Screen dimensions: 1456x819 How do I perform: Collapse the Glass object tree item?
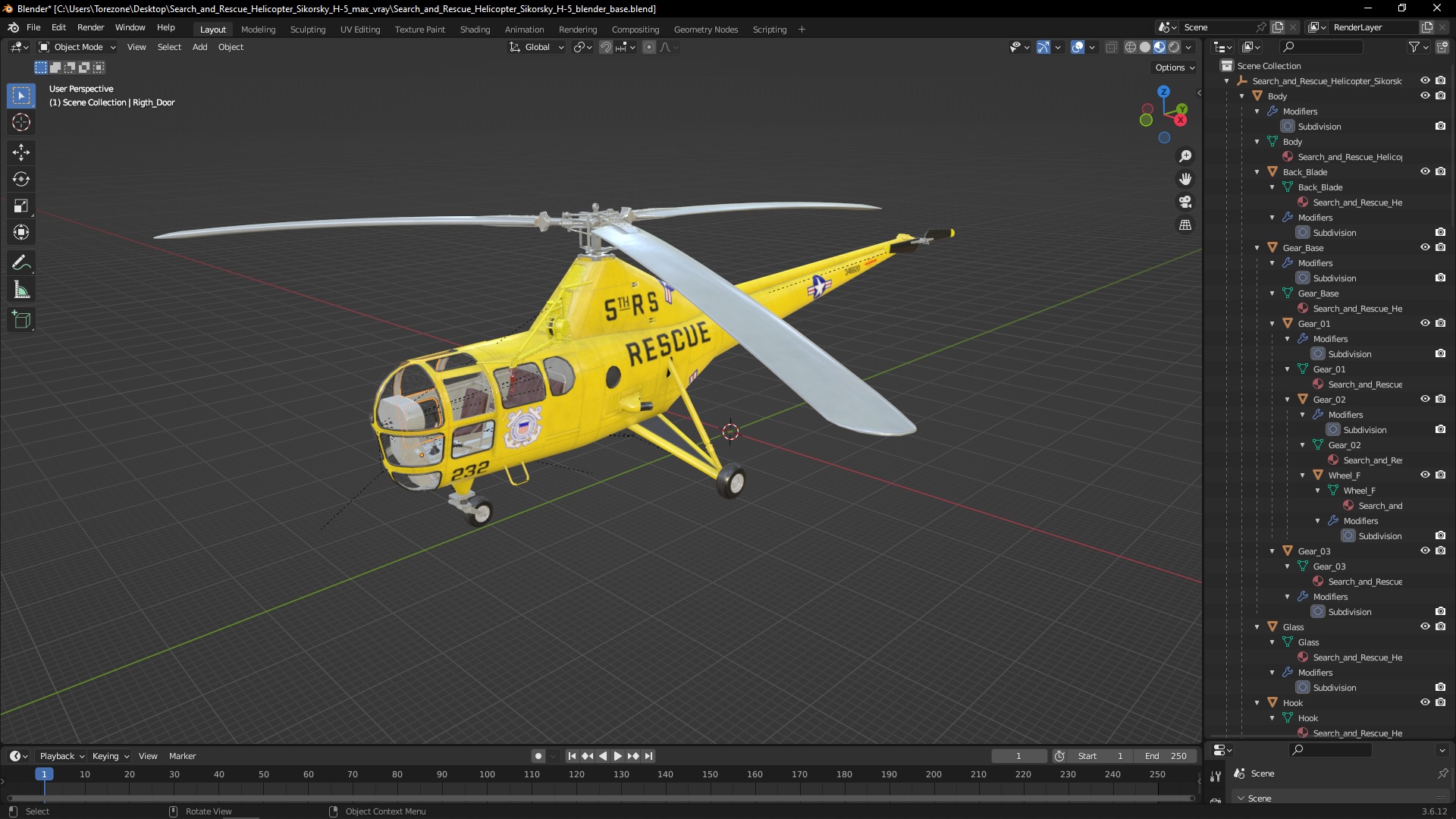(x=1257, y=627)
